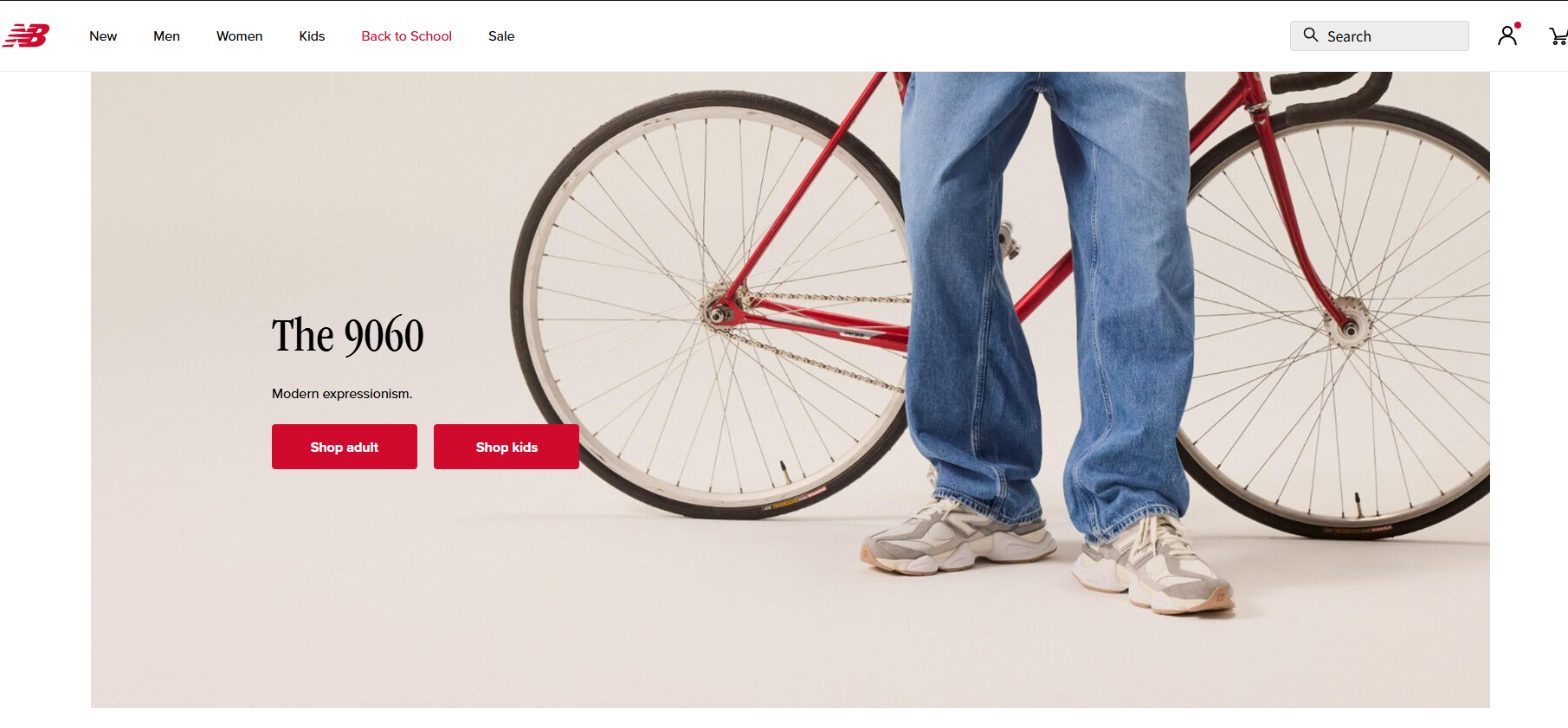This screenshot has height=728, width=1568.
Task: Click The 9060 headline
Action: coord(348,336)
